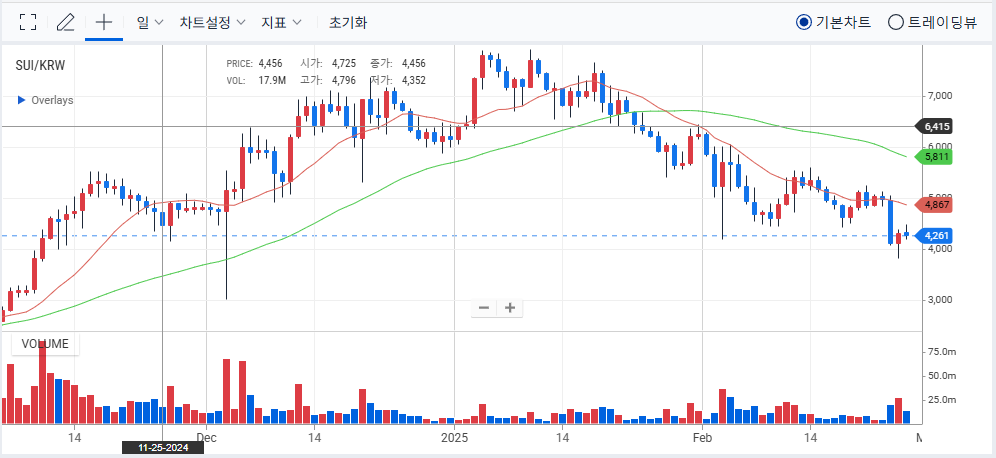The width and height of the screenshot is (996, 458).
Task: Click the 시가 value 4,725
Action: pyautogui.click(x=344, y=64)
